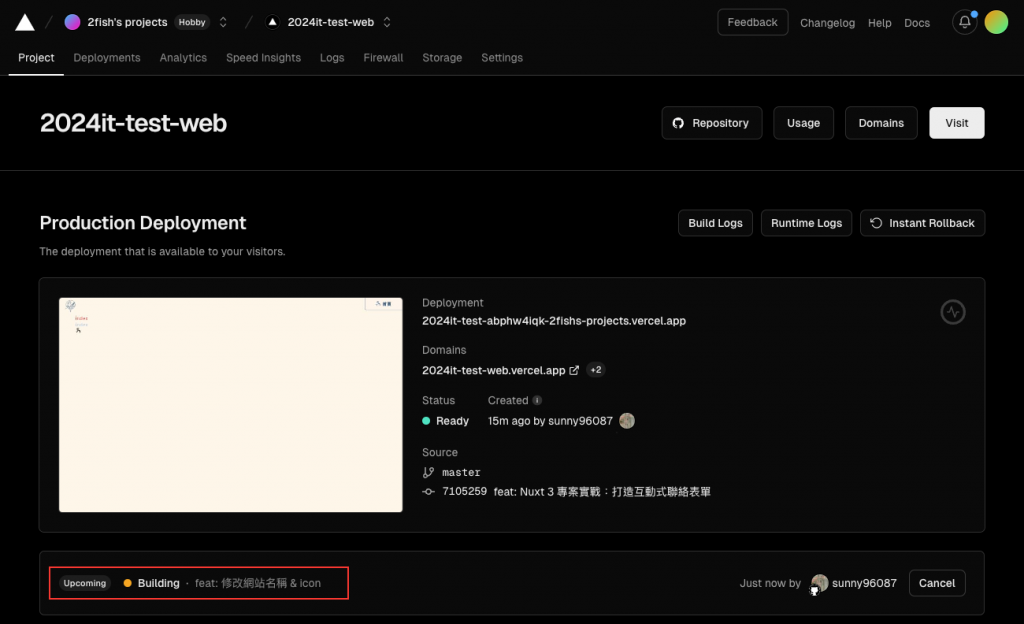1024x624 pixels.
Task: Click the Feedback button
Action: click(x=752, y=22)
